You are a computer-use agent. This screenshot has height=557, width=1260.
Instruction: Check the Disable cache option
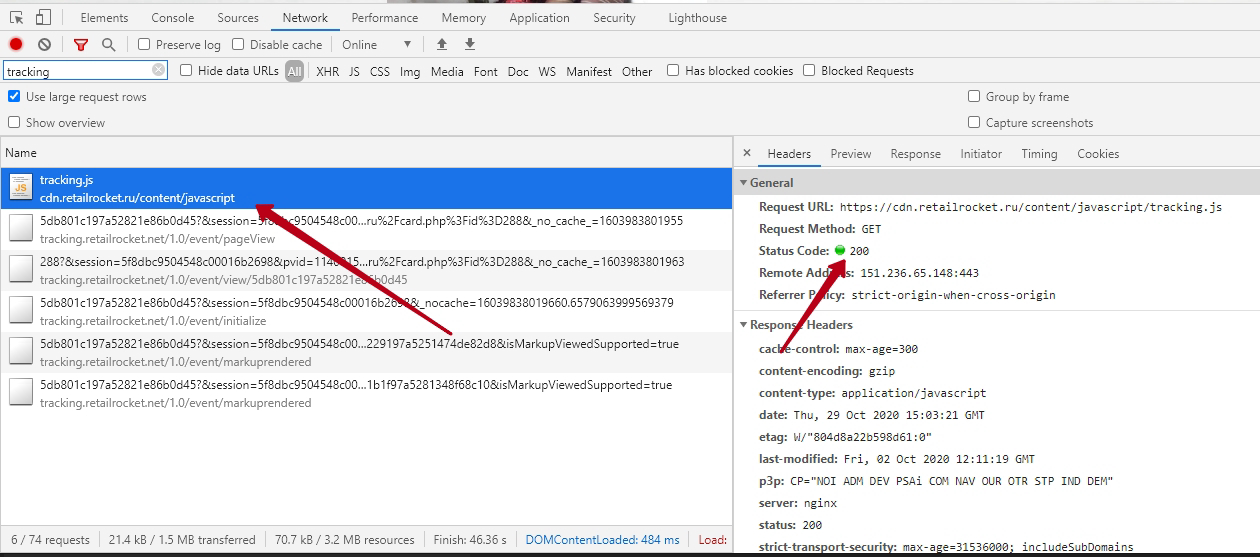click(238, 44)
